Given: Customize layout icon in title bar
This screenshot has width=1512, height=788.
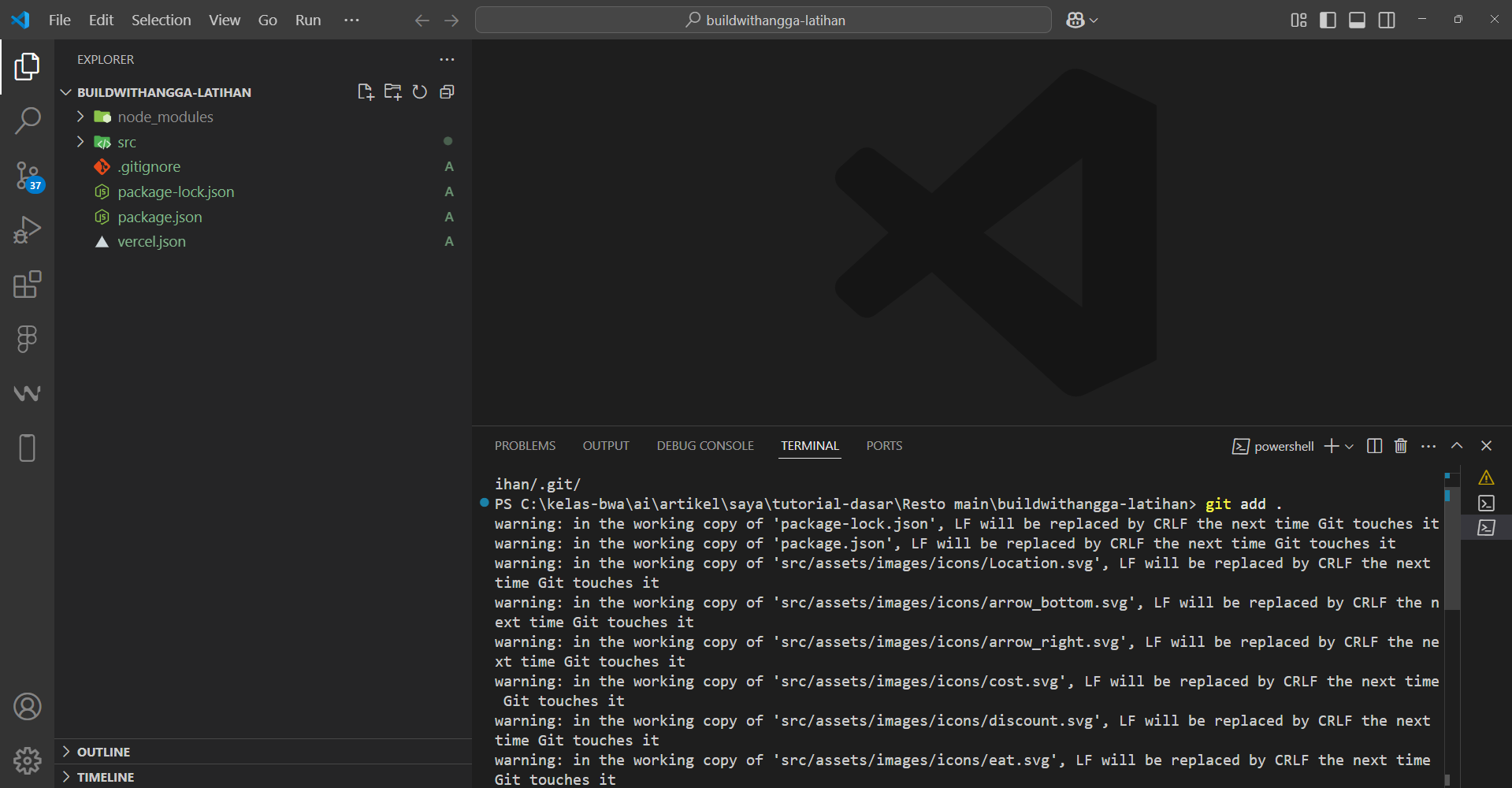Looking at the screenshot, I should click(x=1298, y=20).
